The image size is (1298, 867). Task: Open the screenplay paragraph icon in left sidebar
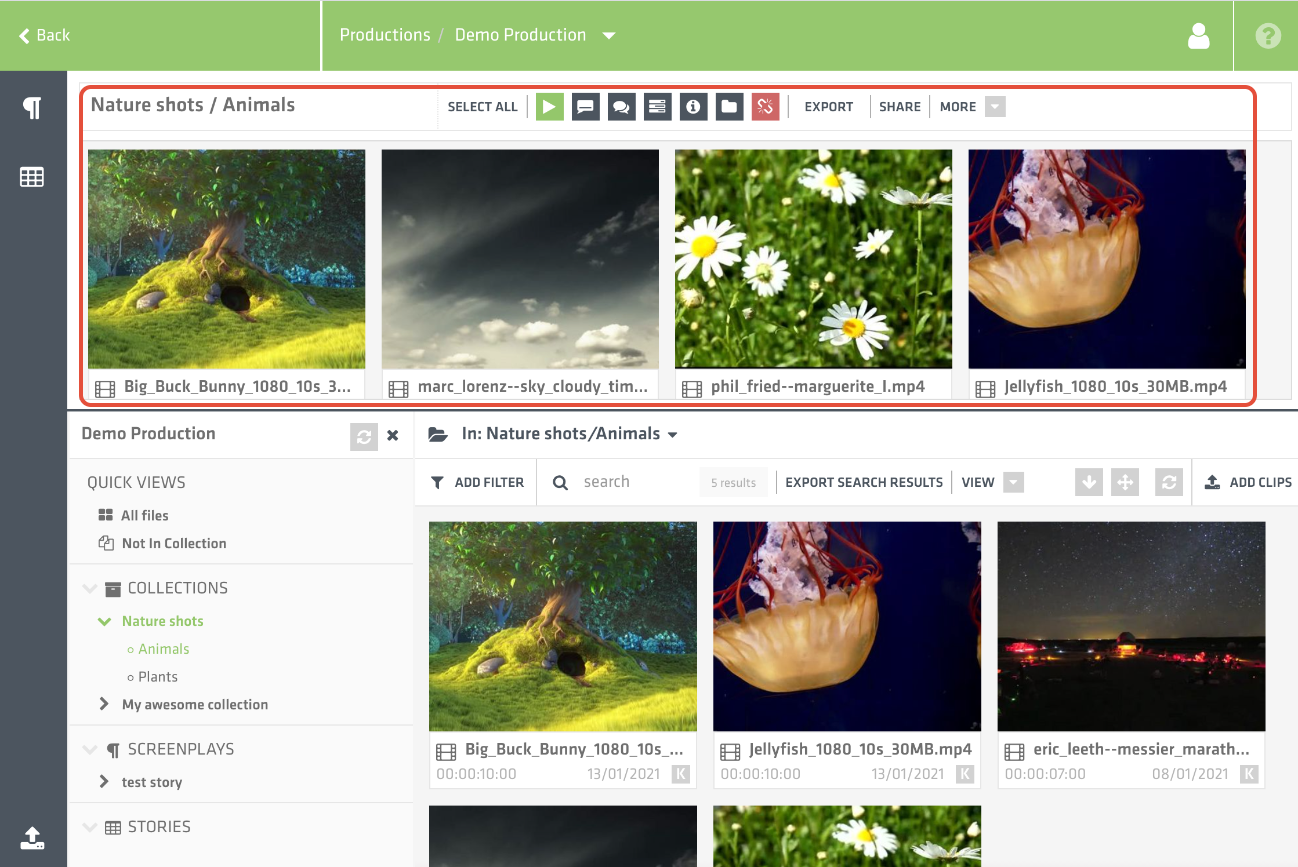coord(33,108)
